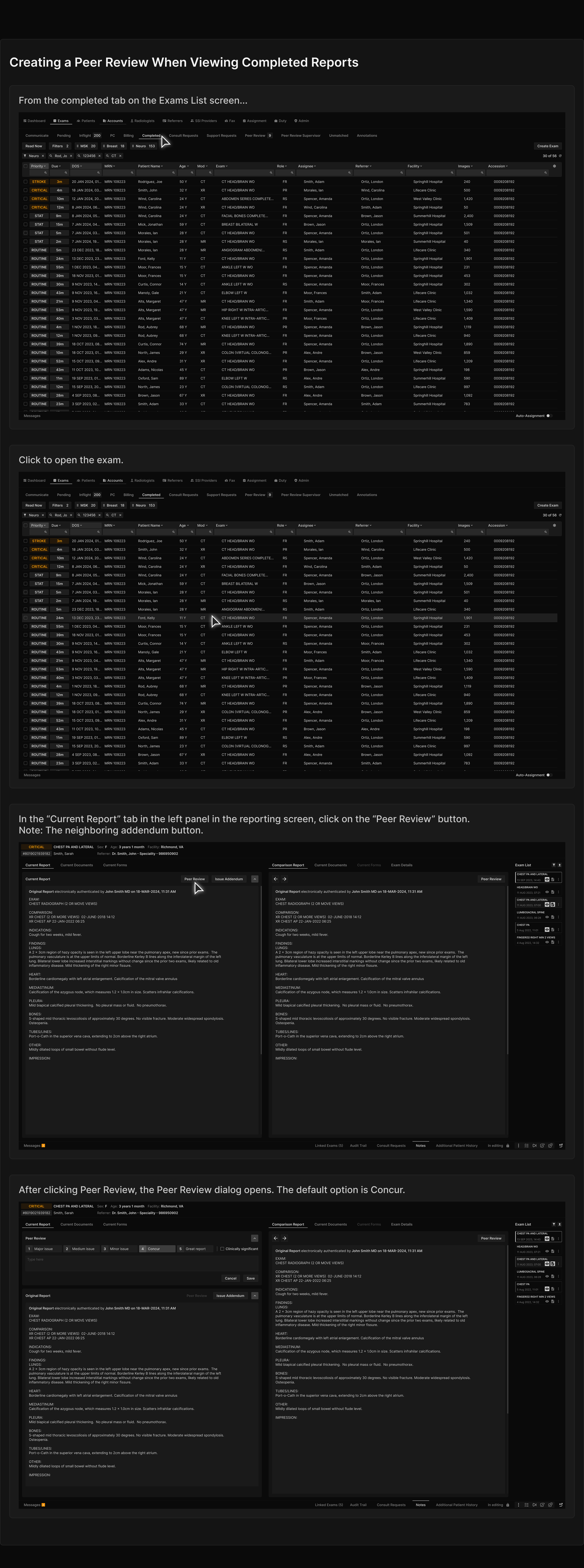Collapse Current Report panel chevron on reporting screen
Screen dimensions: 584x1568
coord(254,879)
